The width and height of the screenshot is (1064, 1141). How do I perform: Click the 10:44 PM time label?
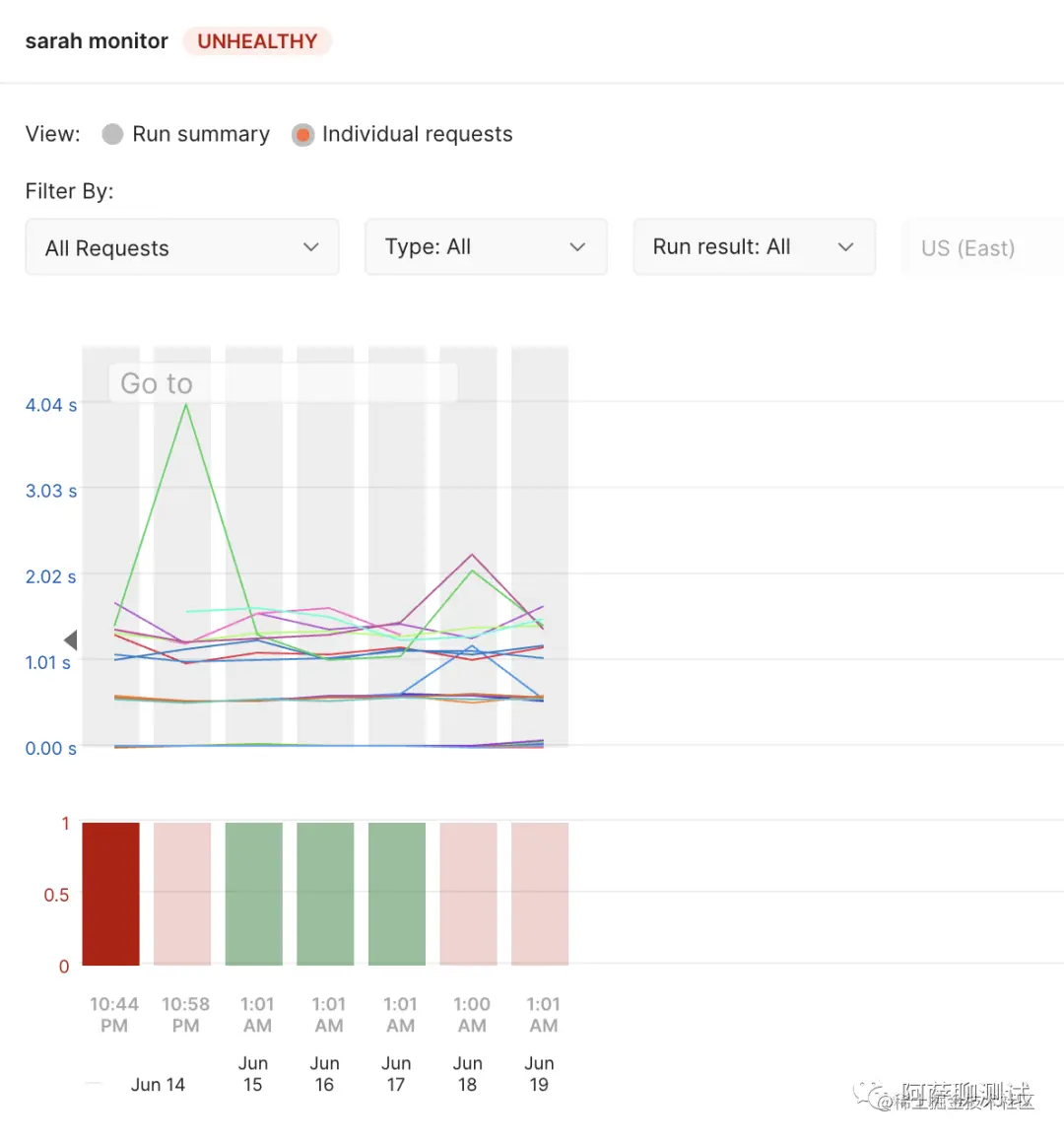coord(114,1015)
